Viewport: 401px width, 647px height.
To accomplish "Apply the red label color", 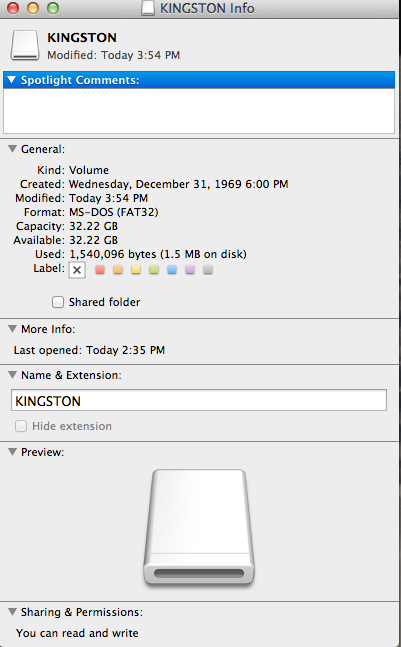I will tap(100, 269).
